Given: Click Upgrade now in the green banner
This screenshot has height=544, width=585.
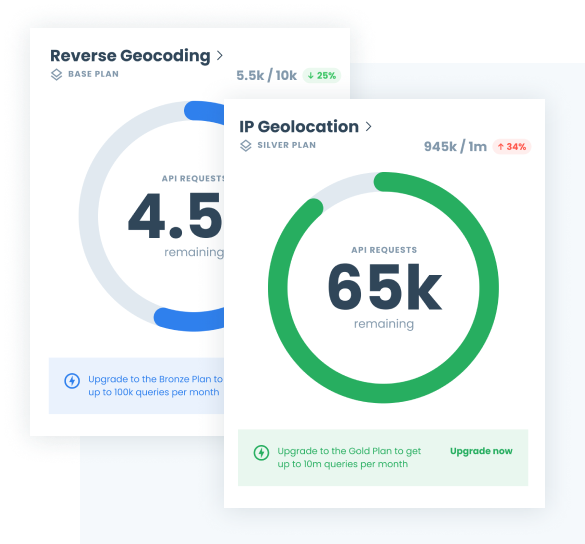Looking at the screenshot, I should (481, 451).
